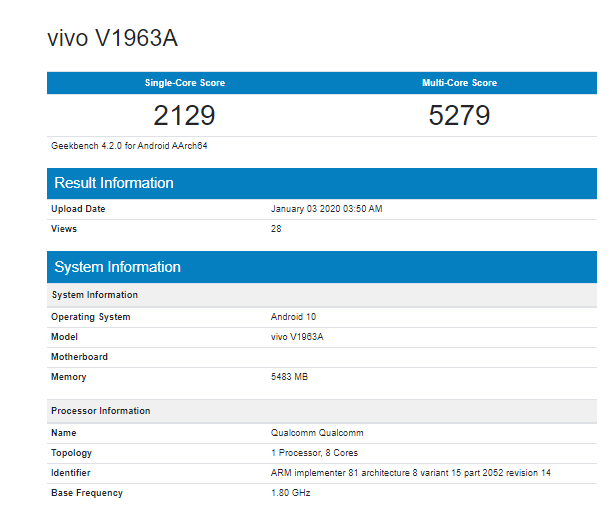Select the Upload Date label
Viewport: 613px width, 505px height.
pos(78,209)
